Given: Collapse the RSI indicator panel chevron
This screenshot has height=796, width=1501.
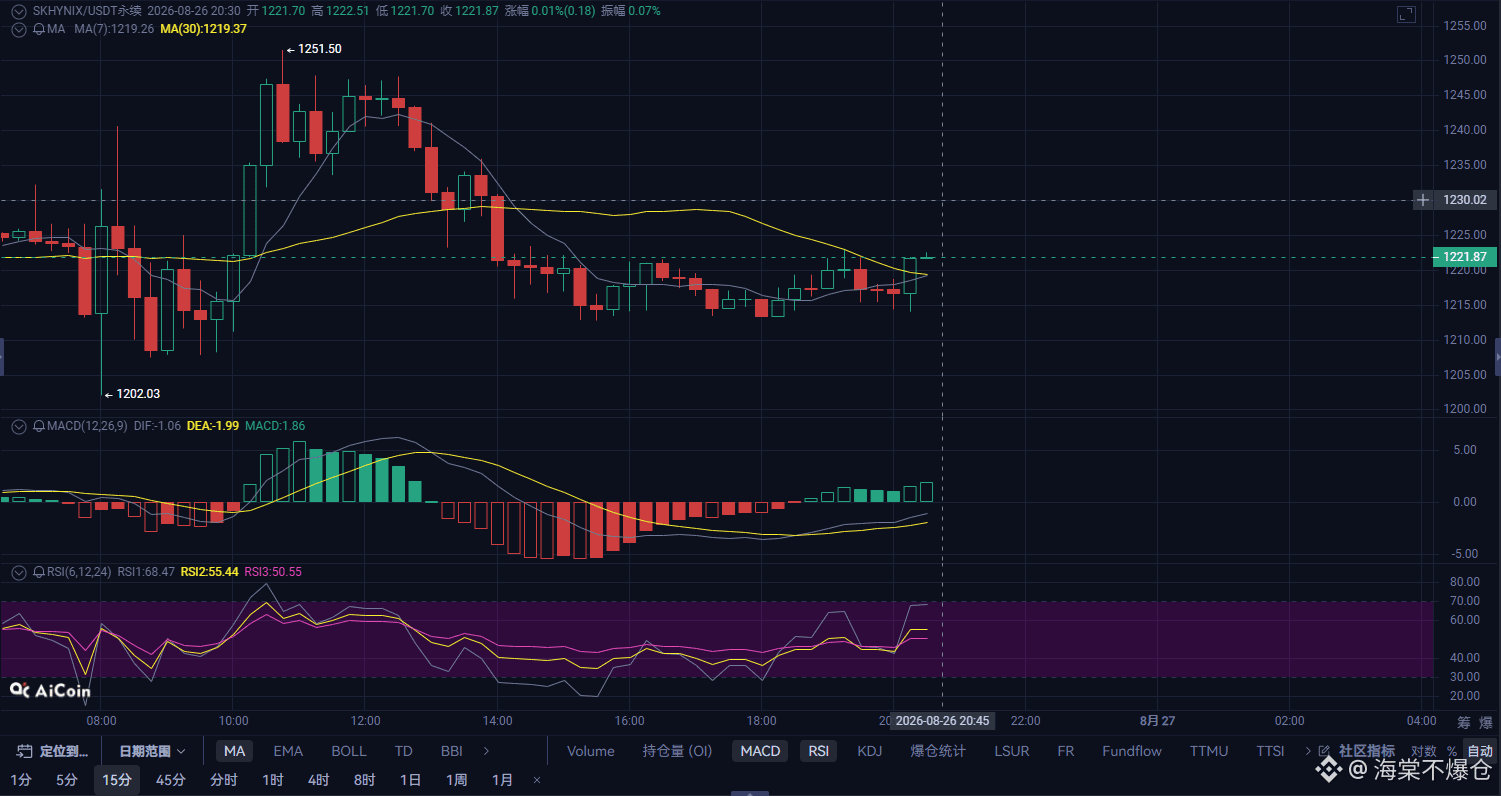Looking at the screenshot, I should pos(18,572).
